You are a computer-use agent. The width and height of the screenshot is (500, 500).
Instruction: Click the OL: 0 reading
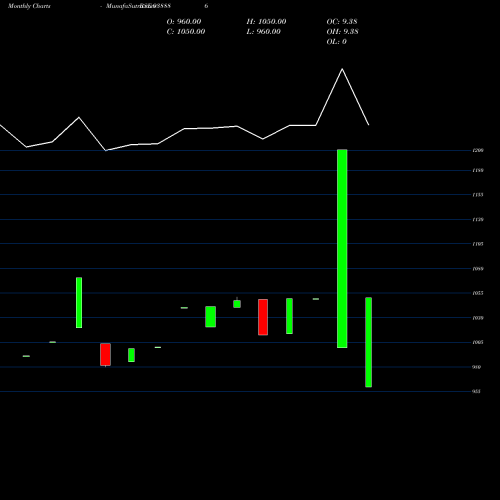click(x=336, y=42)
